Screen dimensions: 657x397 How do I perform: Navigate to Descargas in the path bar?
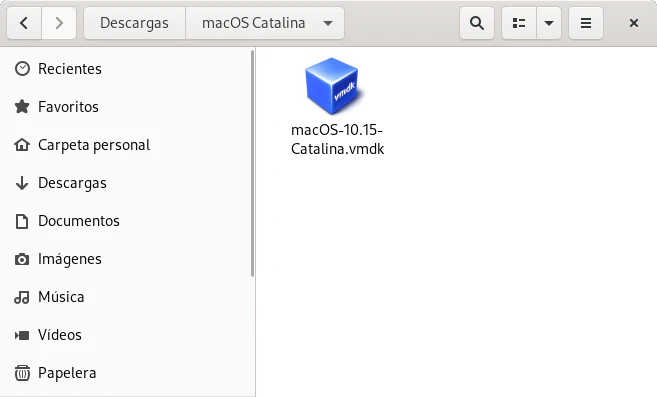click(135, 23)
